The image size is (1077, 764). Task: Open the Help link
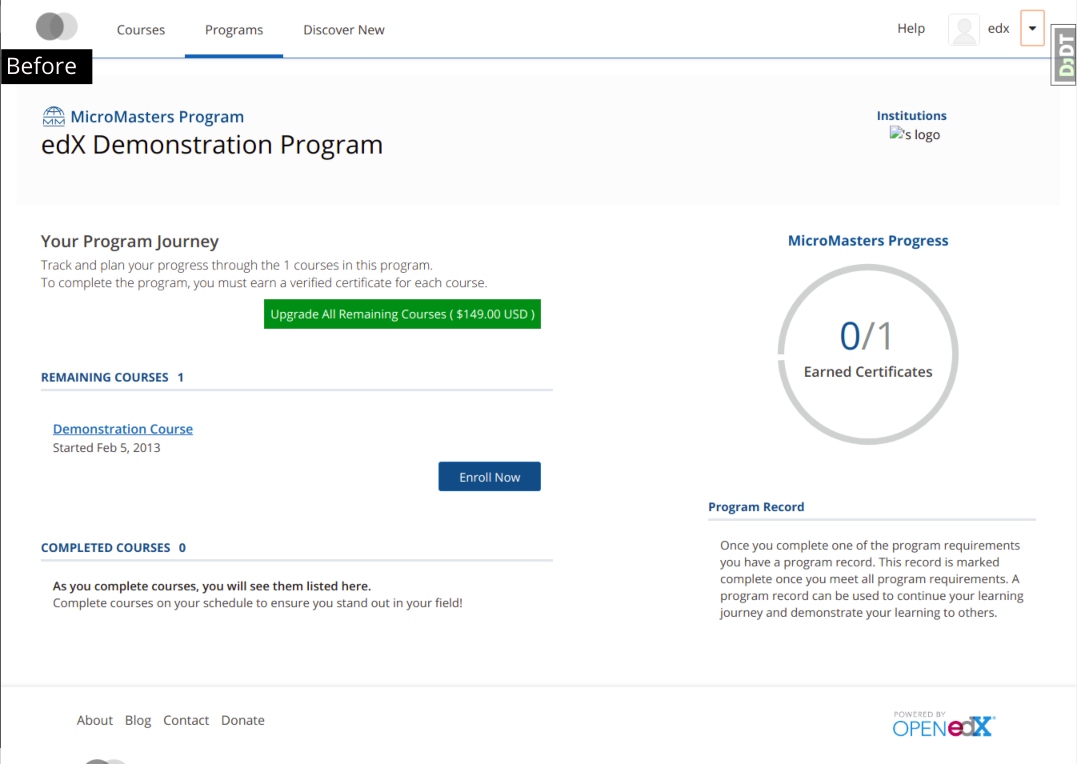[x=911, y=28]
